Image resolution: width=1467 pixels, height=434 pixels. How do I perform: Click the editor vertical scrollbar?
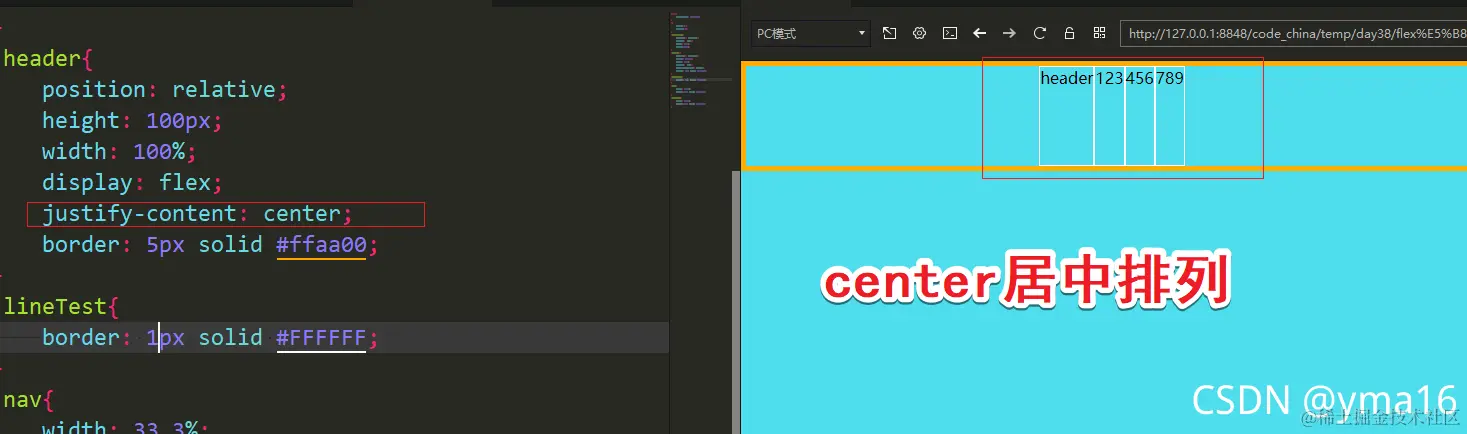[x=736, y=300]
